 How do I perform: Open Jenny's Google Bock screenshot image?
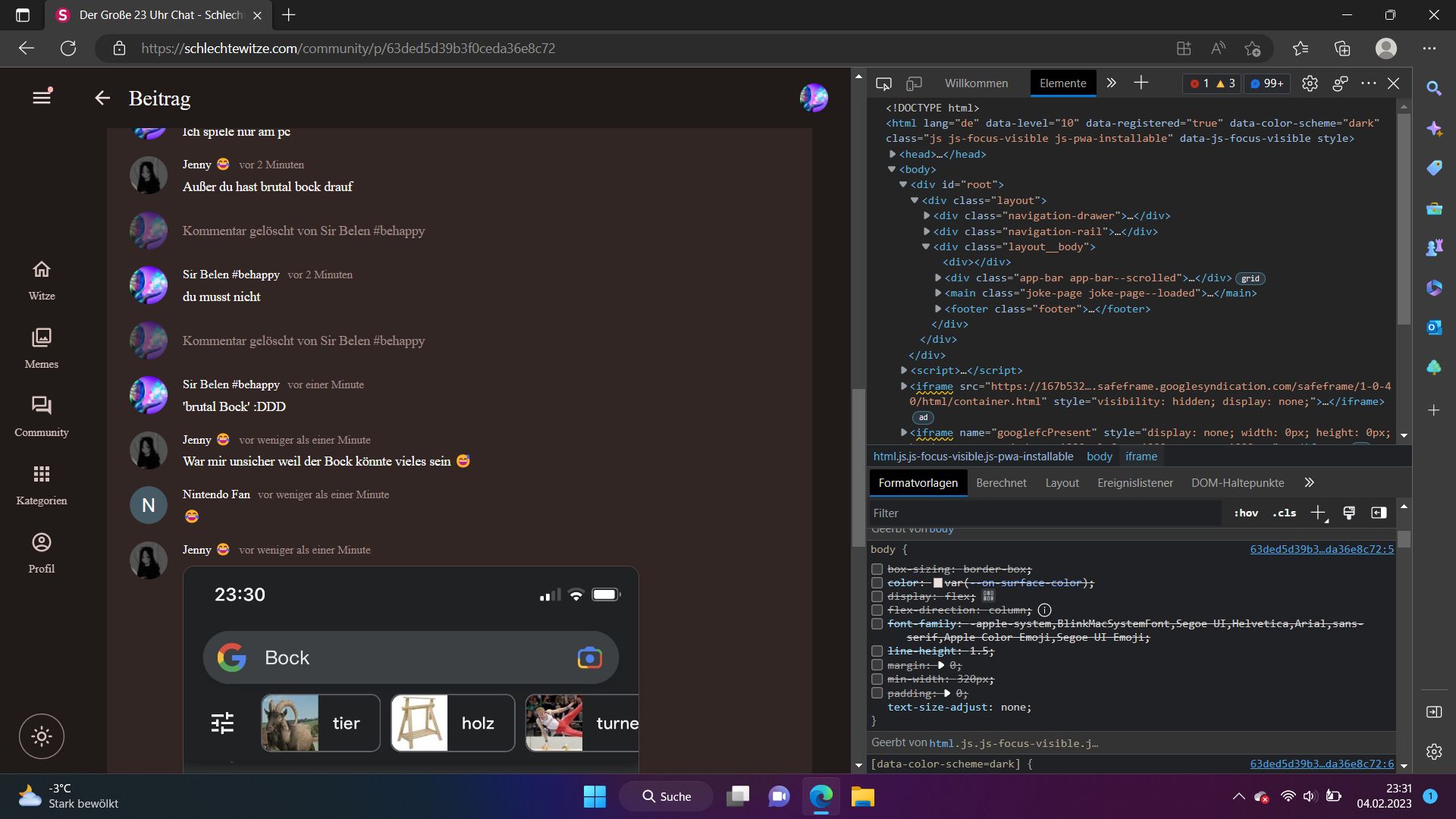coord(410,669)
